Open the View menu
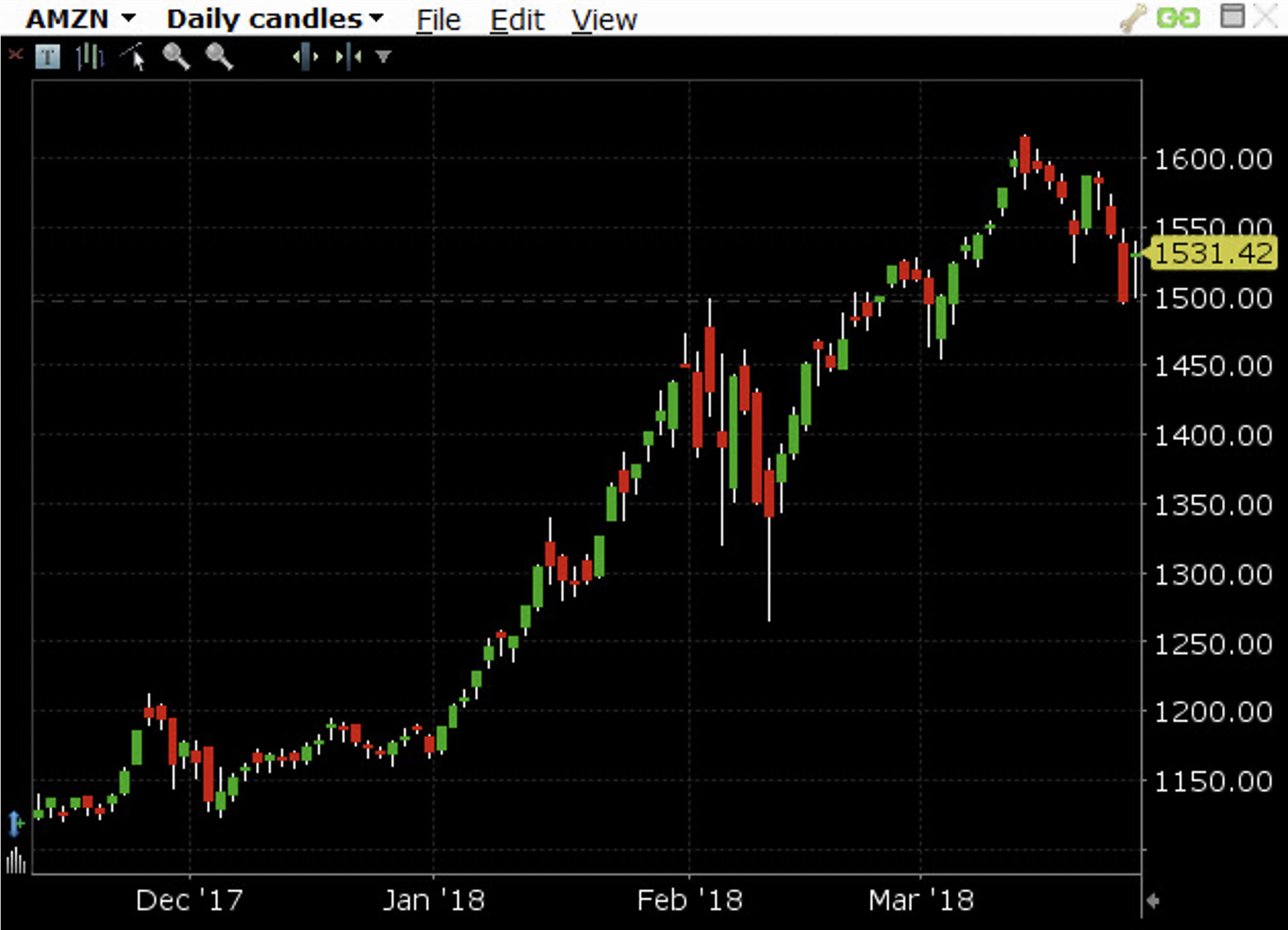Screen dimensions: 1288x930 (604, 20)
